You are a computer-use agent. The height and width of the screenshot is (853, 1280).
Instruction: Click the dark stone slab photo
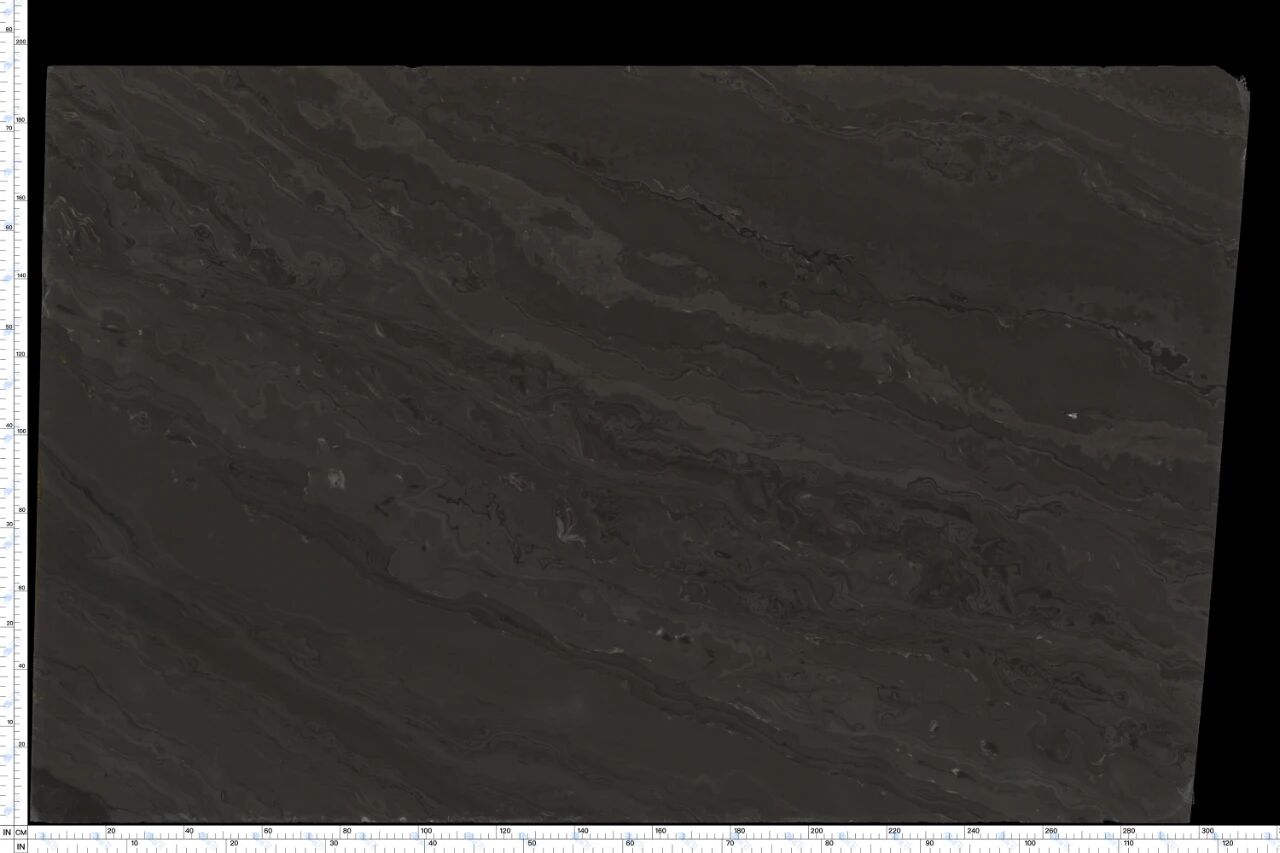[640, 444]
